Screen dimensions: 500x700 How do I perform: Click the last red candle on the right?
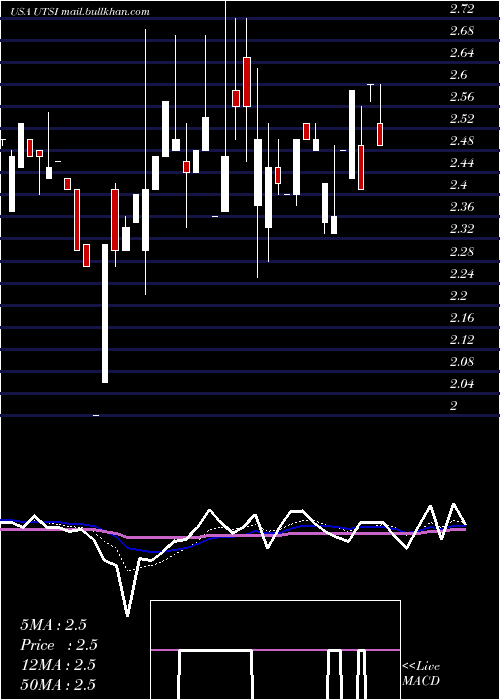[x=380, y=134]
